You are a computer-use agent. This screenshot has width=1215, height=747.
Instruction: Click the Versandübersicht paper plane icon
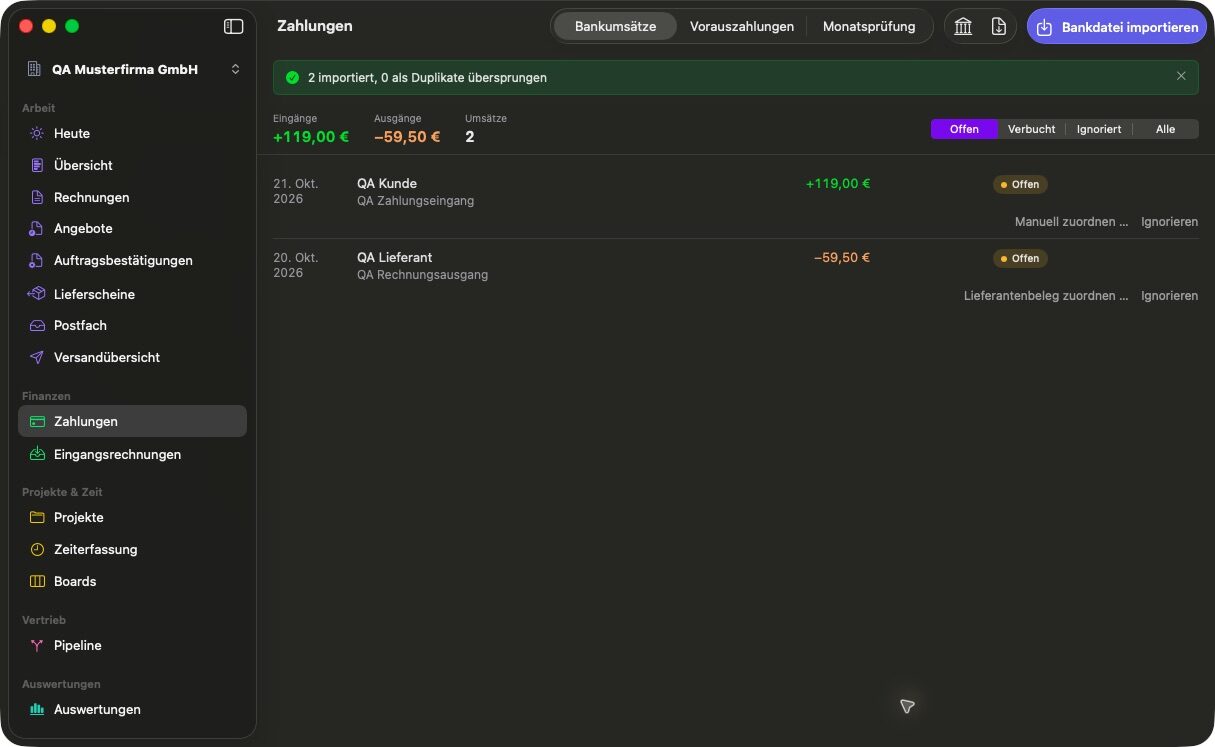(37, 357)
